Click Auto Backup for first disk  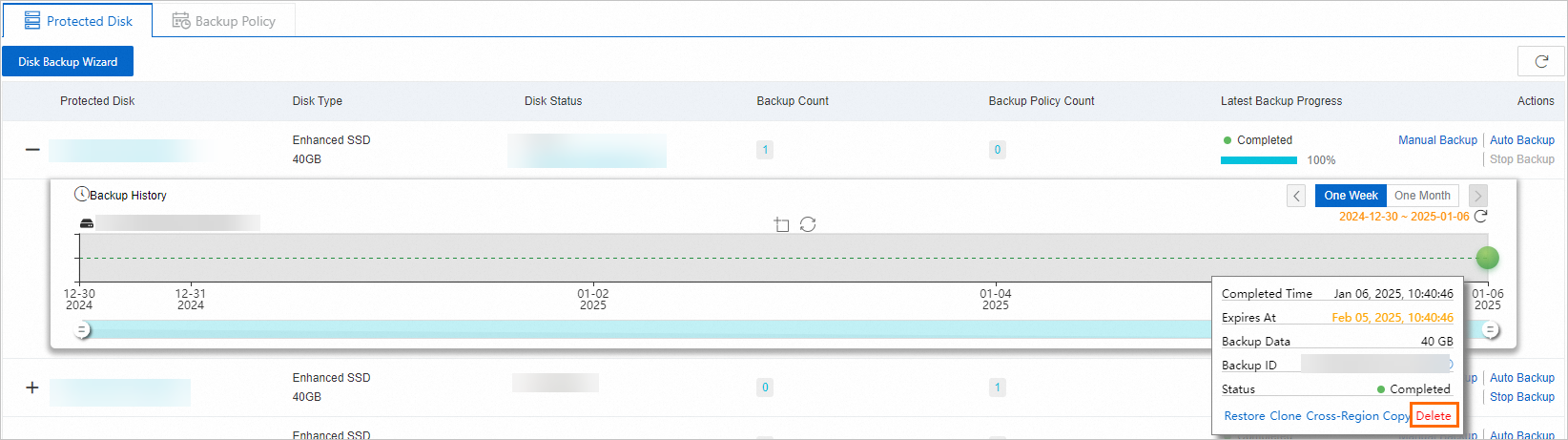coord(1522,140)
